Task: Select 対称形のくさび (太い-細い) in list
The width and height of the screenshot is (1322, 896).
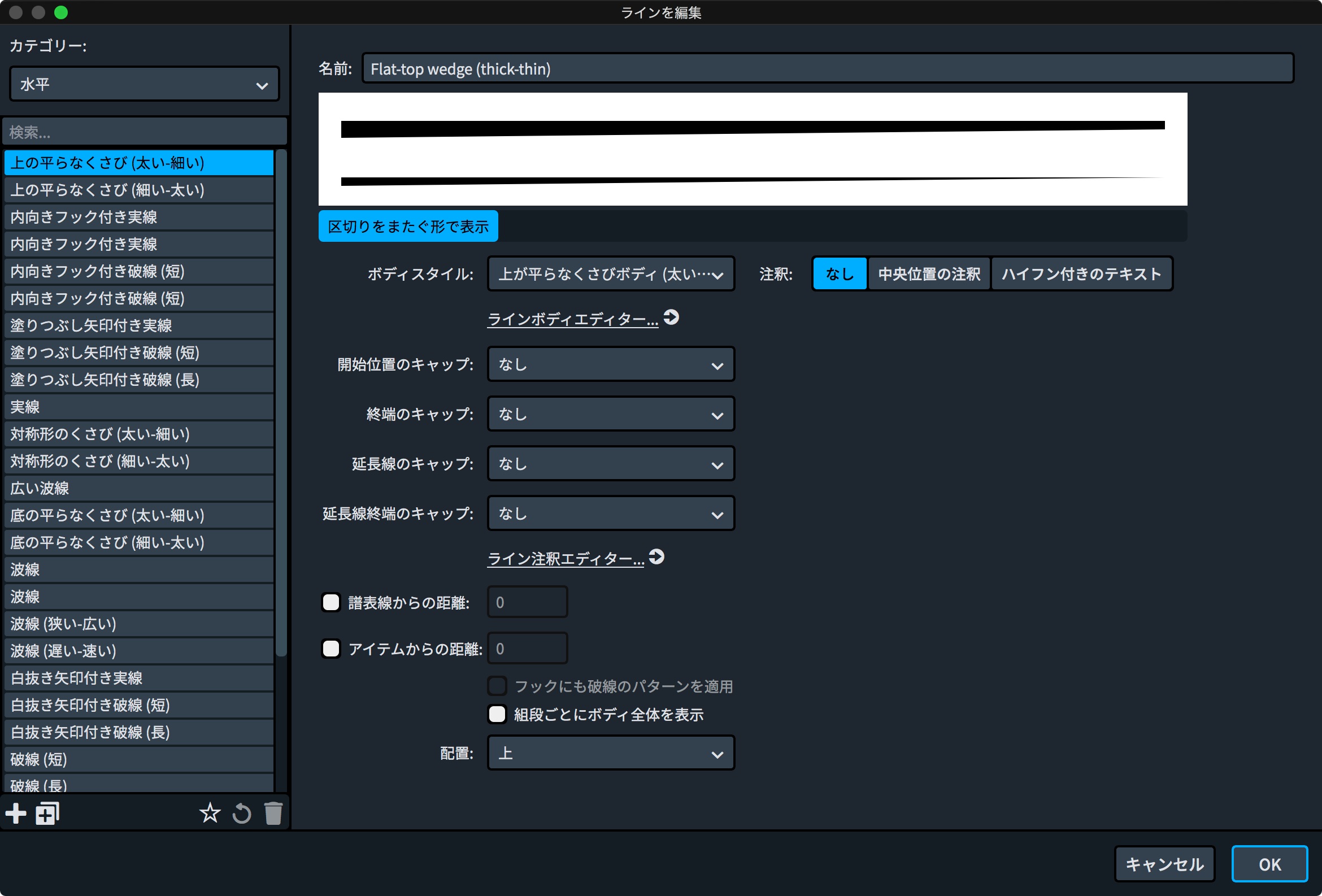Action: 139,434
